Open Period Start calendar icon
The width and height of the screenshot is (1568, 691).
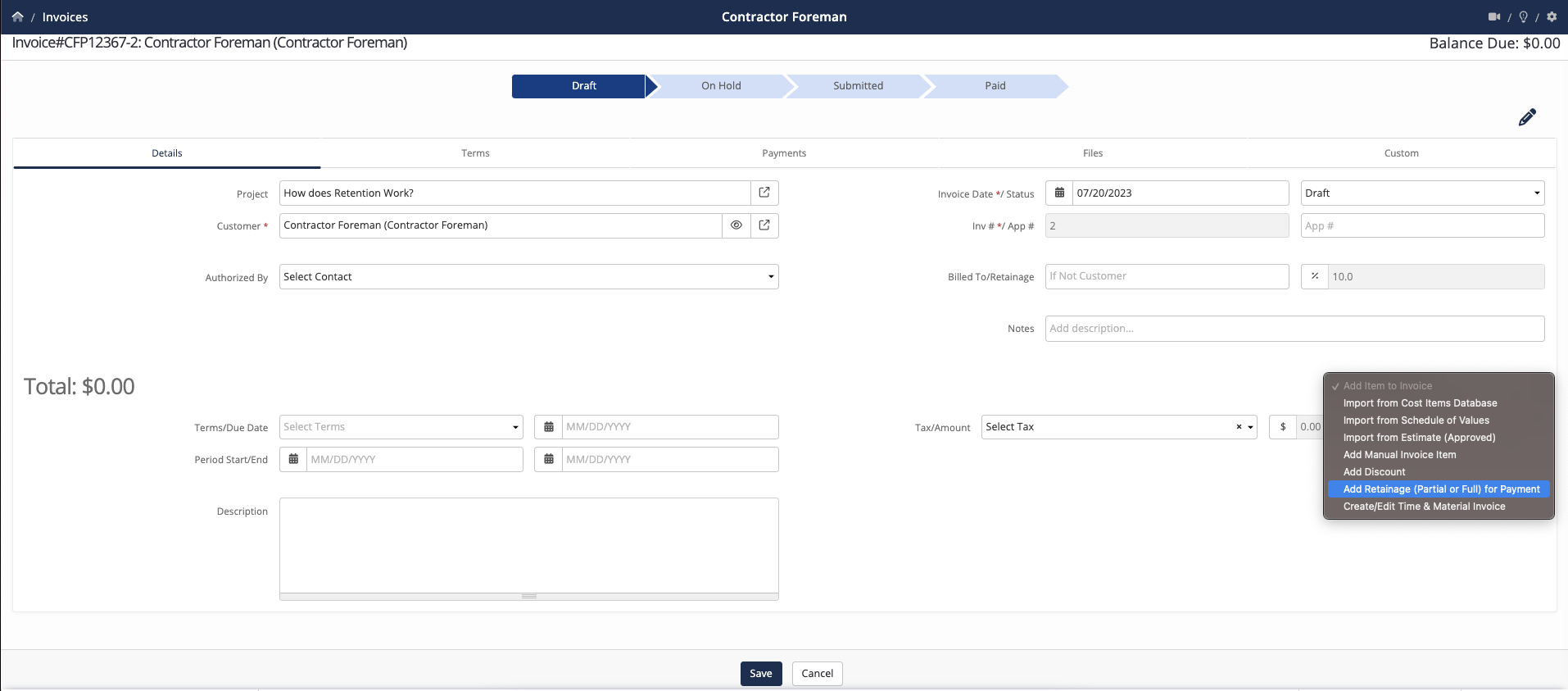click(x=293, y=459)
